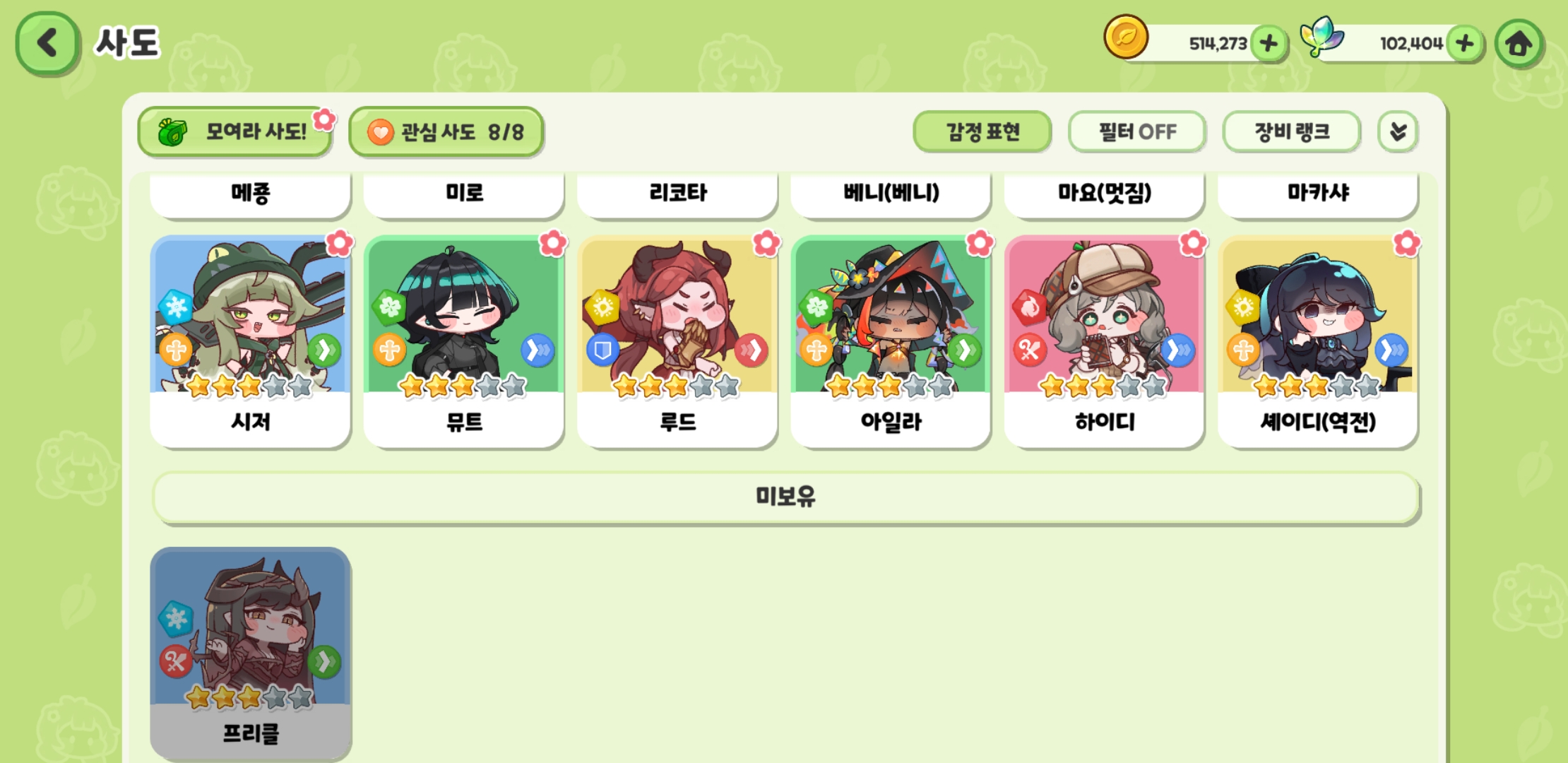Viewport: 1568px width, 763px height.
Task: Add more gold coins with plus icon
Action: coord(1269,44)
